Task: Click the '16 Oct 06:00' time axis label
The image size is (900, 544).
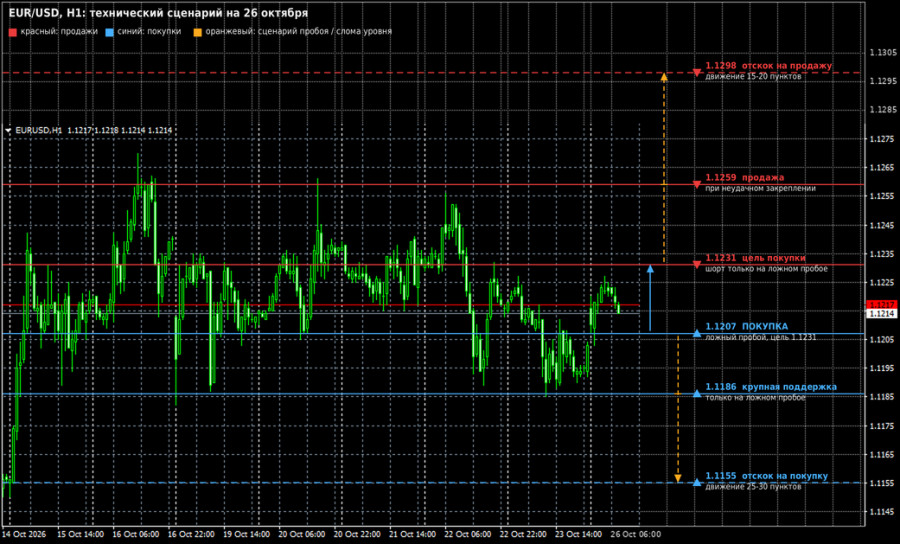Action: pyautogui.click(x=135, y=534)
